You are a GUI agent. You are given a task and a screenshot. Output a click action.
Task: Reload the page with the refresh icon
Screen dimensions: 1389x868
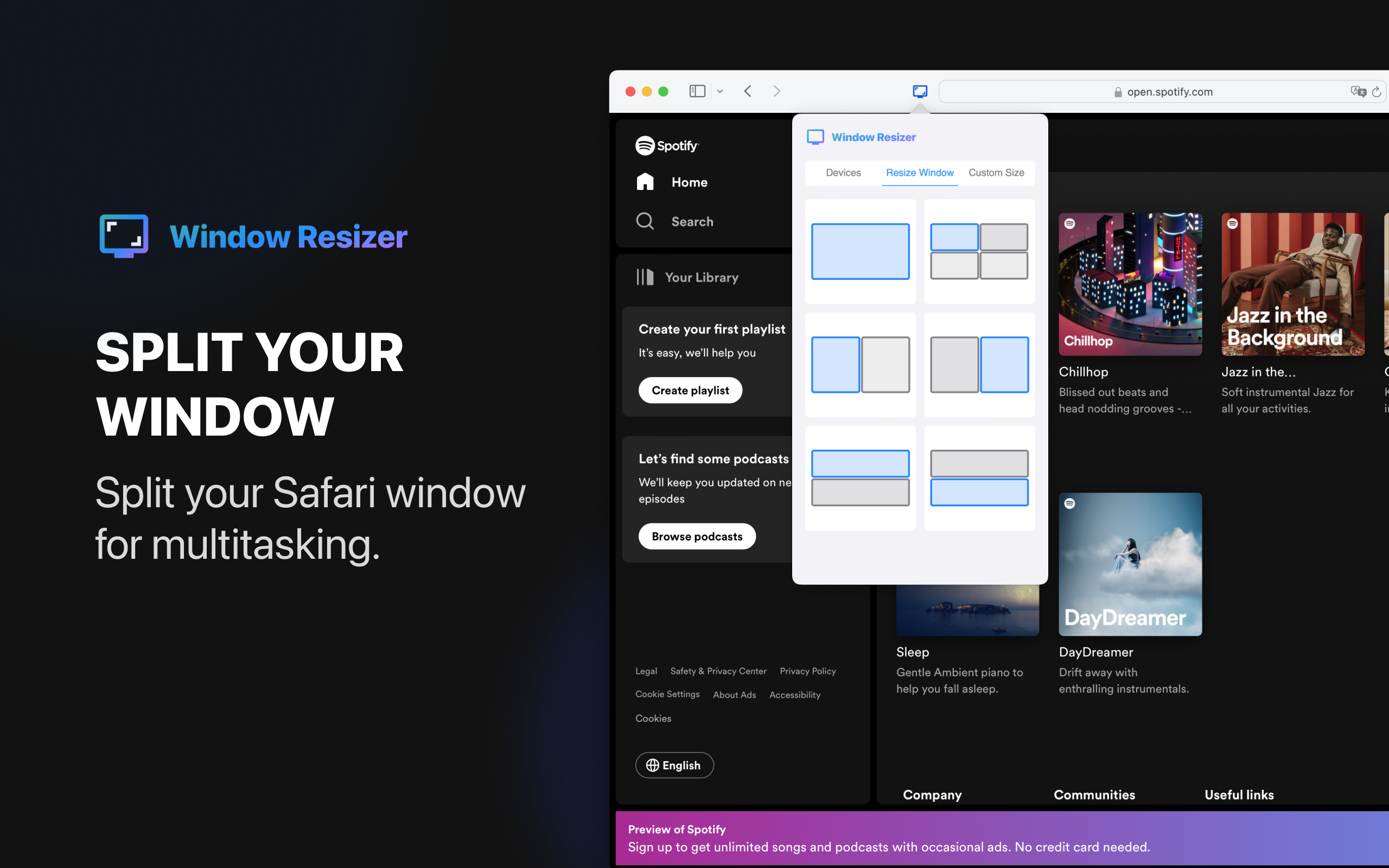[1377, 92]
